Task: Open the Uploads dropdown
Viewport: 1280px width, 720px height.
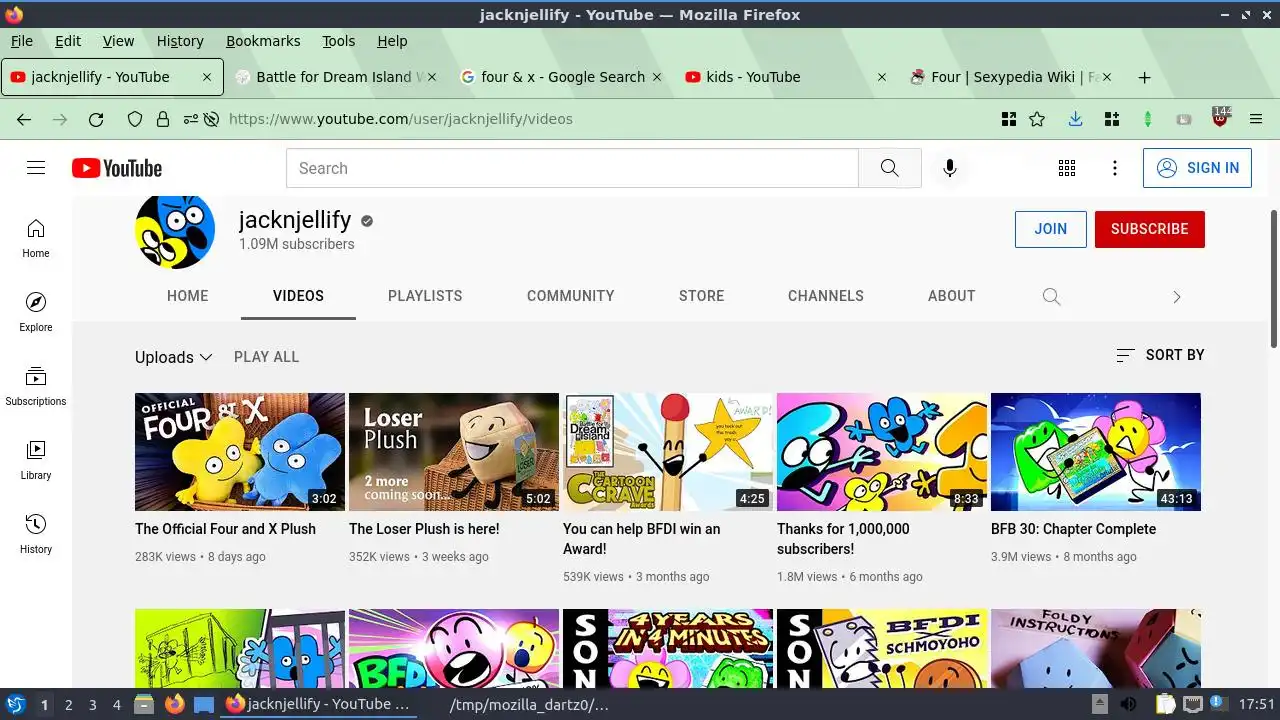Action: click(174, 357)
